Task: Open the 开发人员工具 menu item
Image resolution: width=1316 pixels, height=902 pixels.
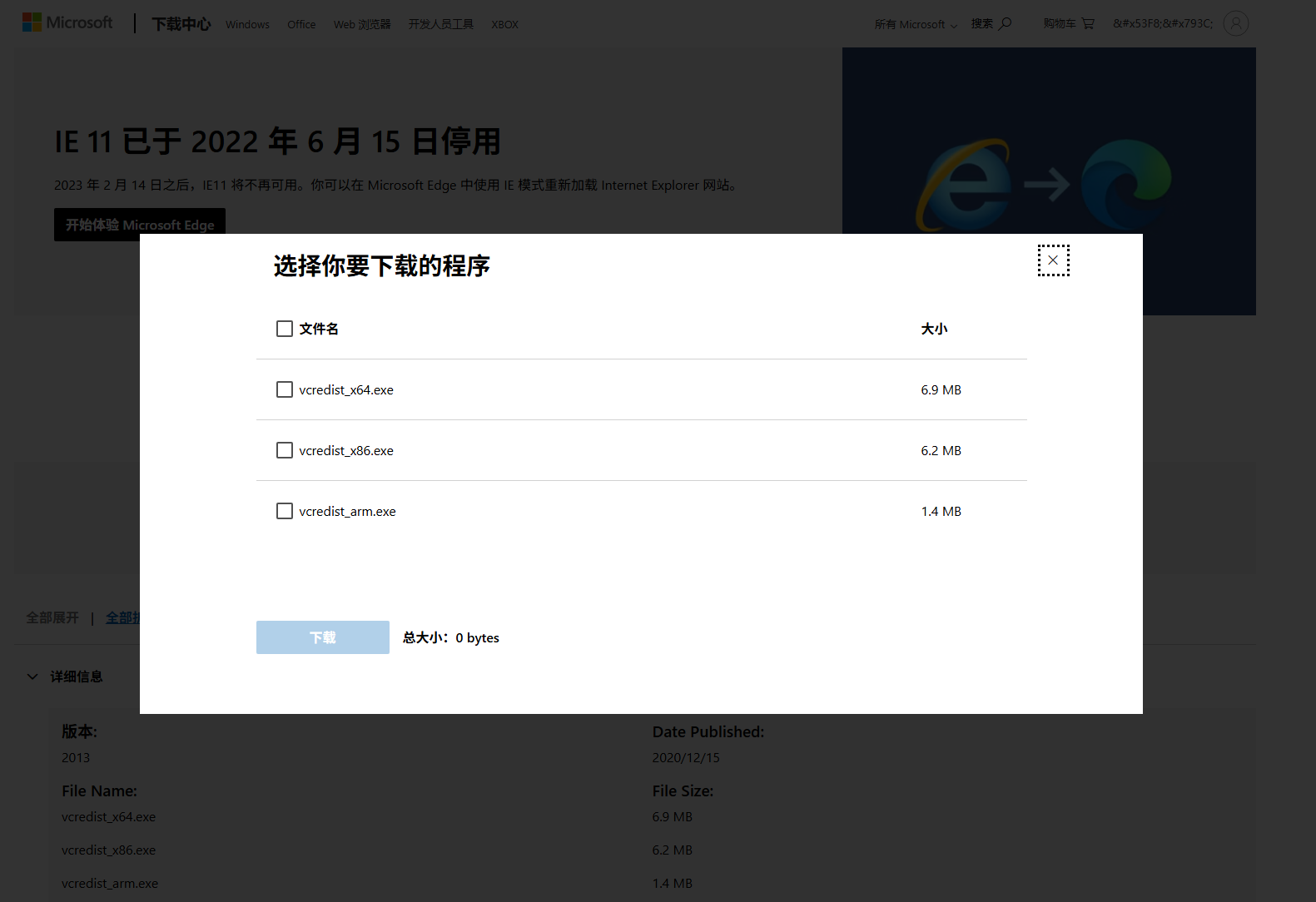Action: (441, 24)
